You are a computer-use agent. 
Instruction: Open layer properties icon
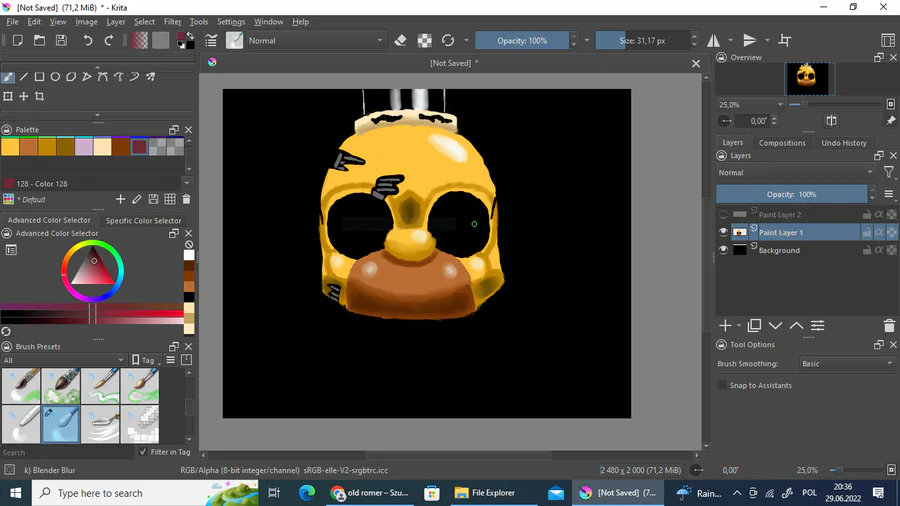818,326
